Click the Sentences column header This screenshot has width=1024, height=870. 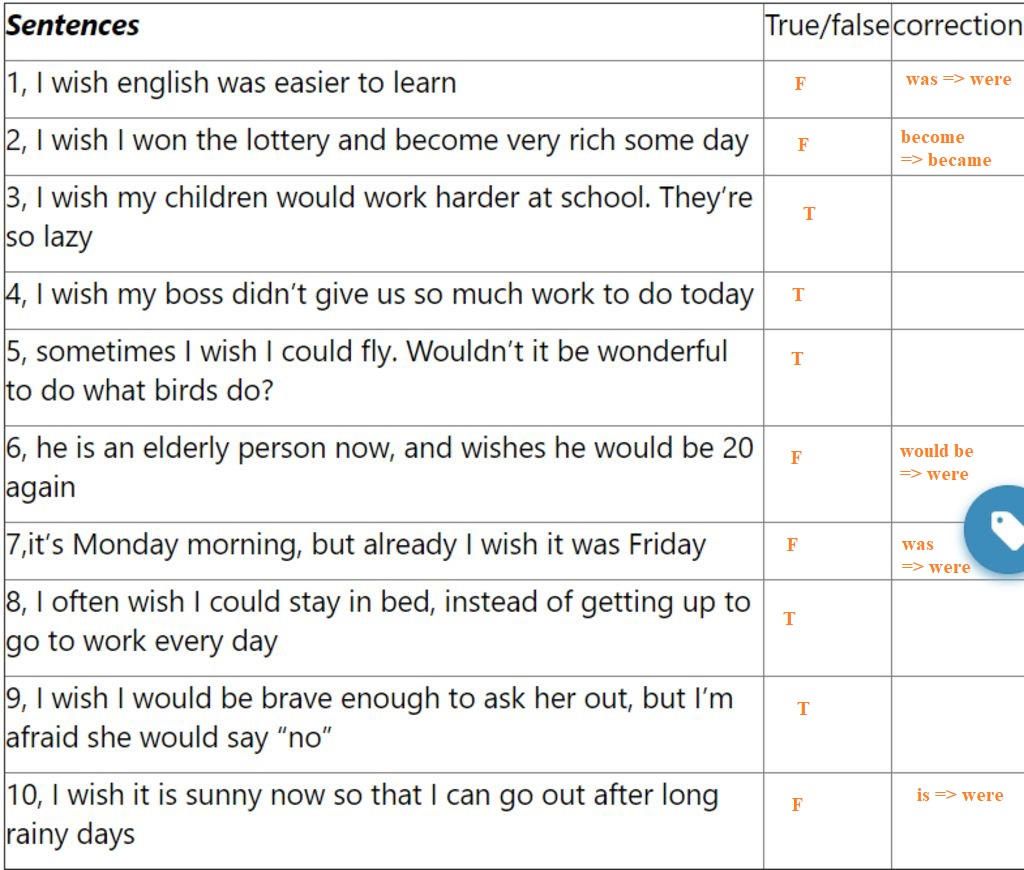72,25
